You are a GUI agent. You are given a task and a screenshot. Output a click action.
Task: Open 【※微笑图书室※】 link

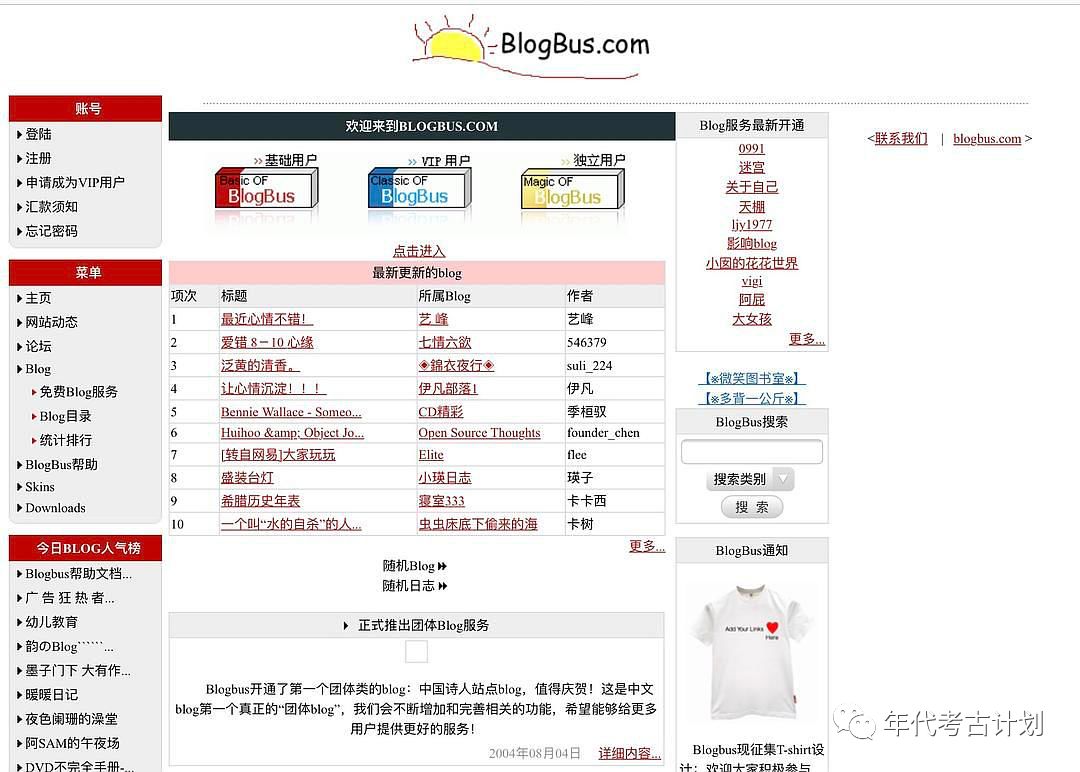tap(751, 378)
